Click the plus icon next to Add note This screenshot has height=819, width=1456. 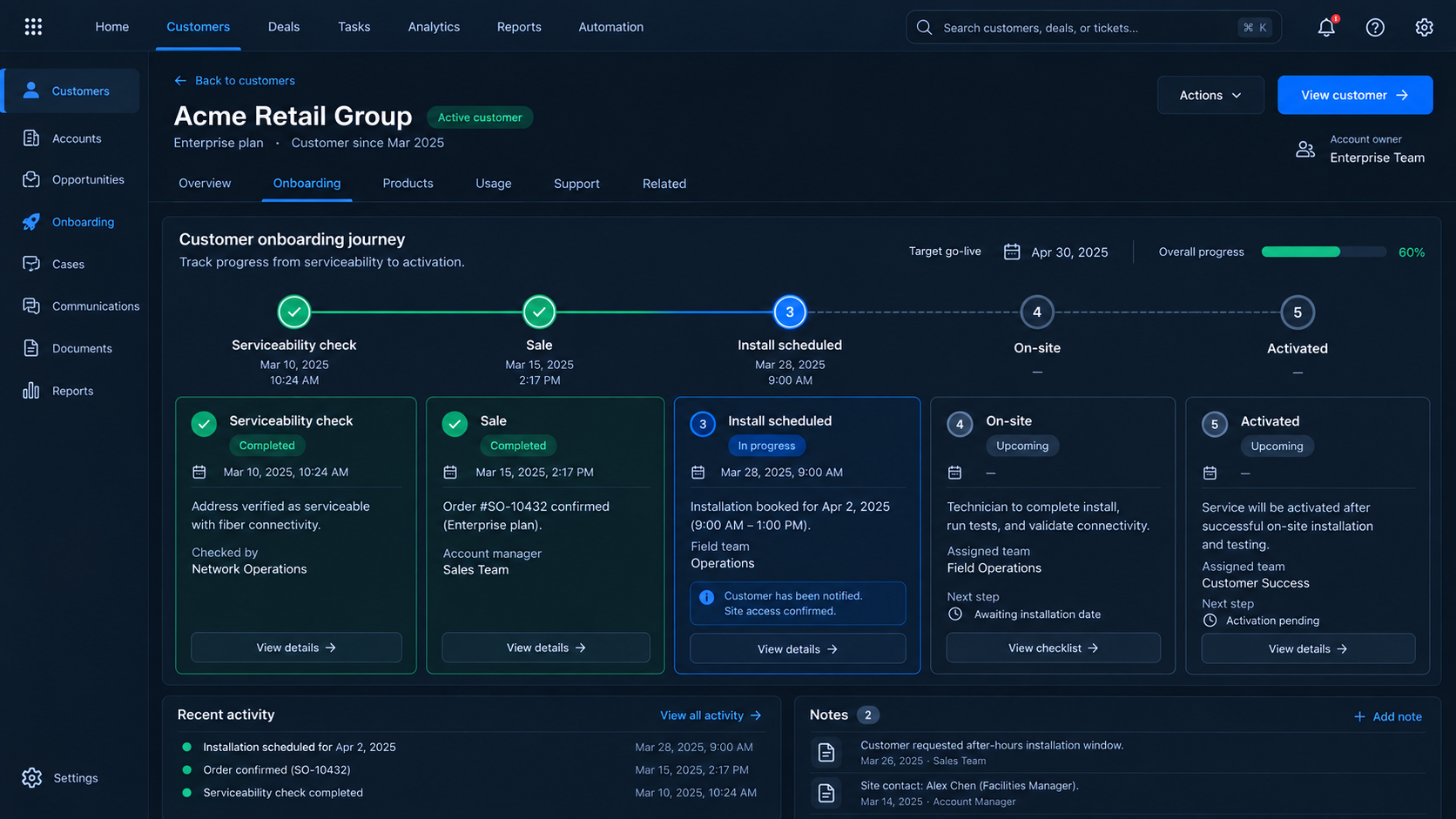pos(1359,716)
